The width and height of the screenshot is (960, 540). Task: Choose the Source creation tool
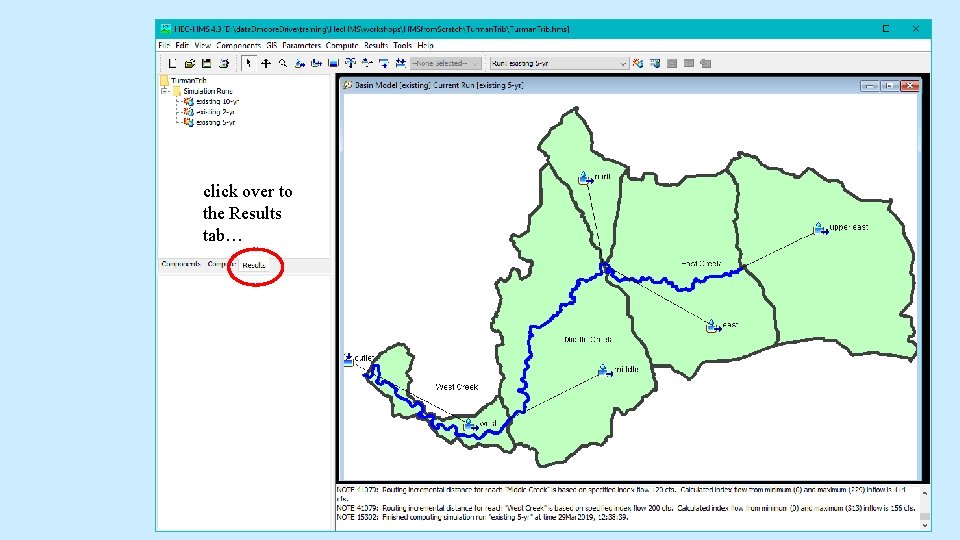click(x=384, y=63)
